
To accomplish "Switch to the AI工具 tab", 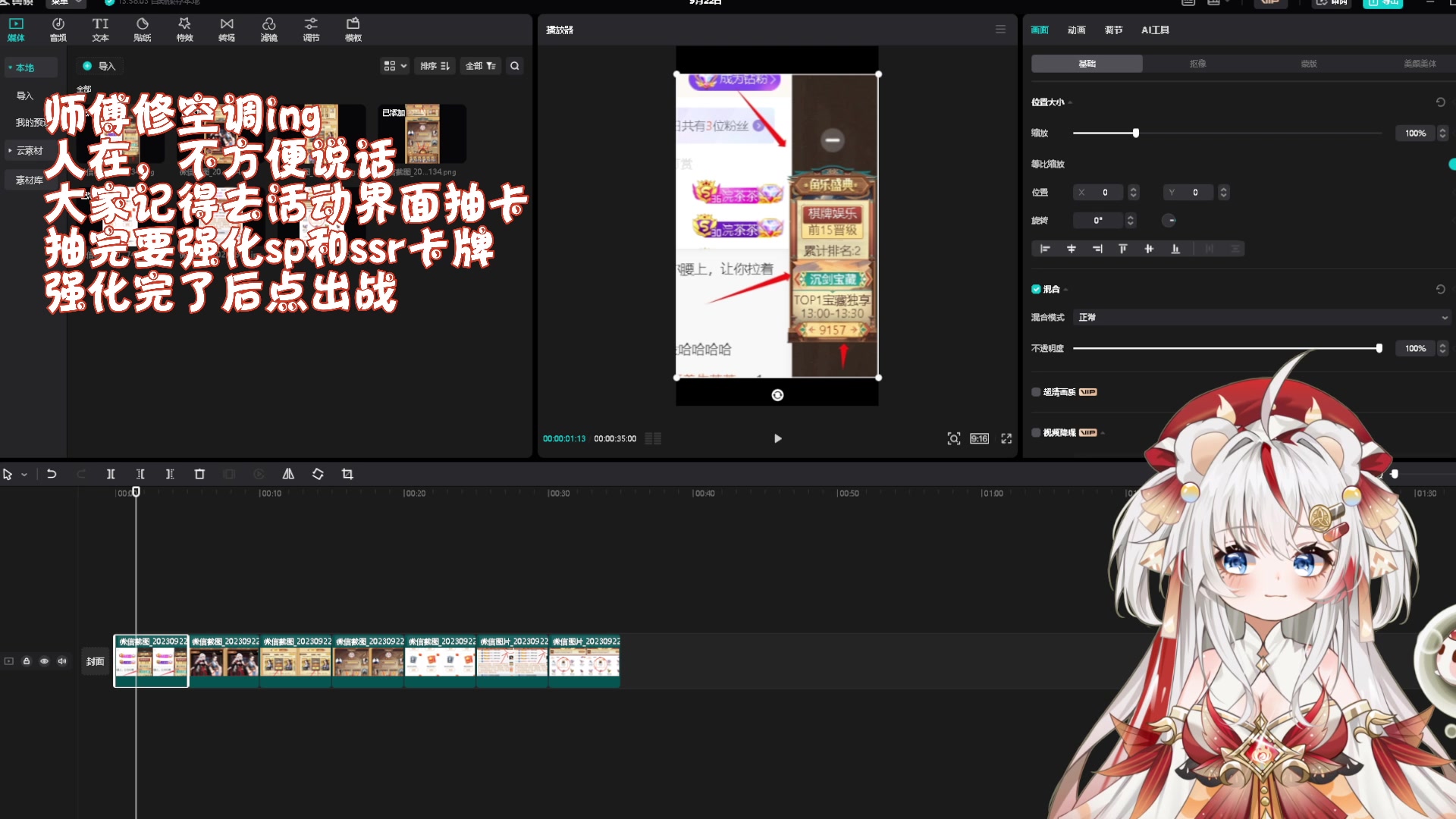I will (x=1156, y=30).
